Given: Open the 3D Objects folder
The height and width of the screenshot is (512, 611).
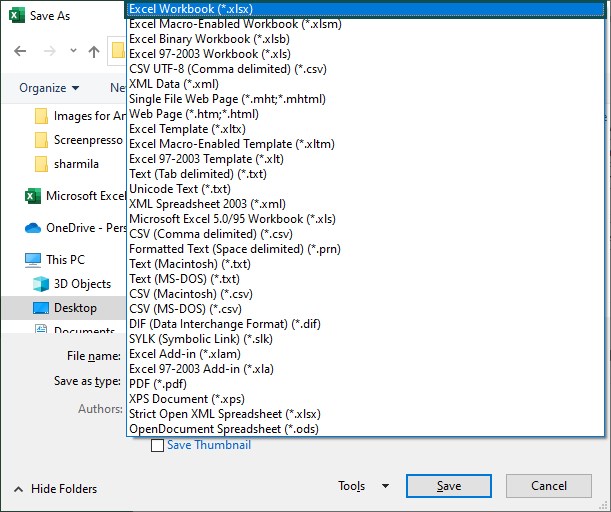Looking at the screenshot, I should point(72,284).
